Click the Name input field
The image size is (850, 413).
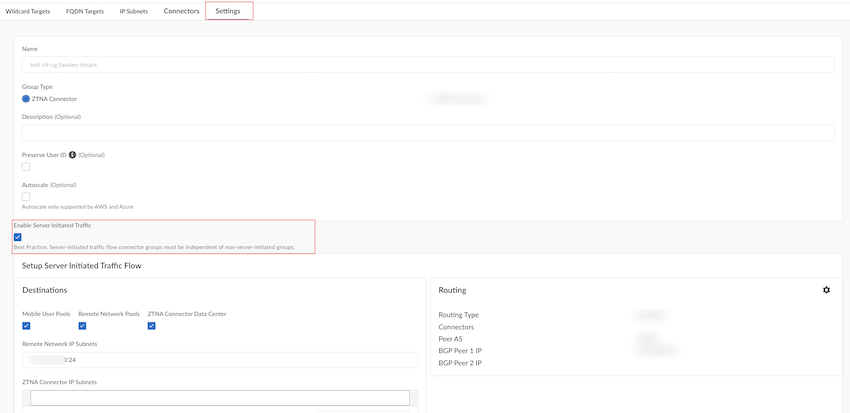pos(428,64)
